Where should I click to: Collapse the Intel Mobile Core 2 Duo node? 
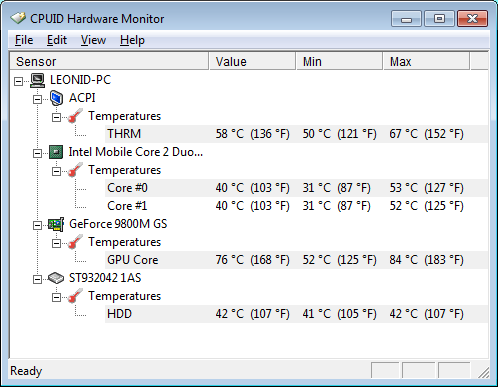pyautogui.click(x=37, y=153)
